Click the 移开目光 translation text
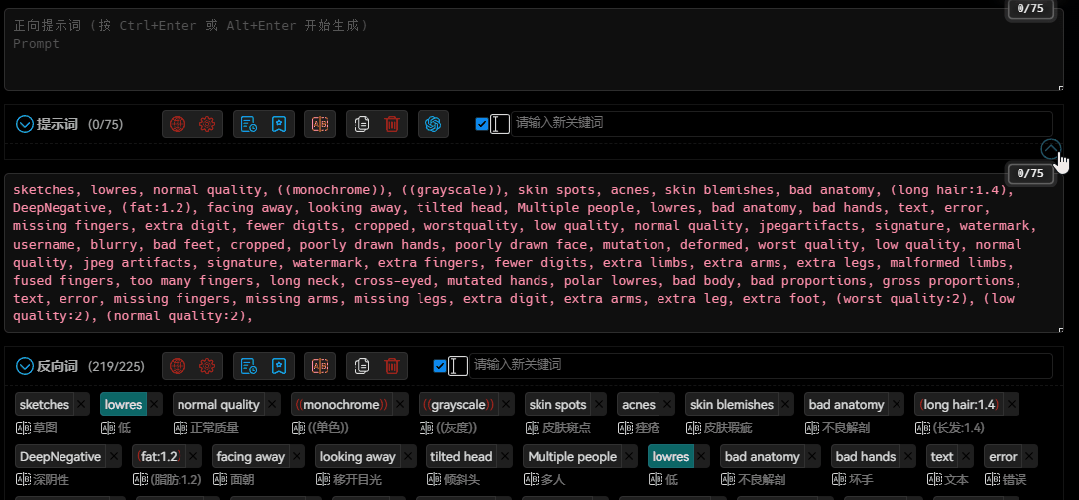 point(356,479)
